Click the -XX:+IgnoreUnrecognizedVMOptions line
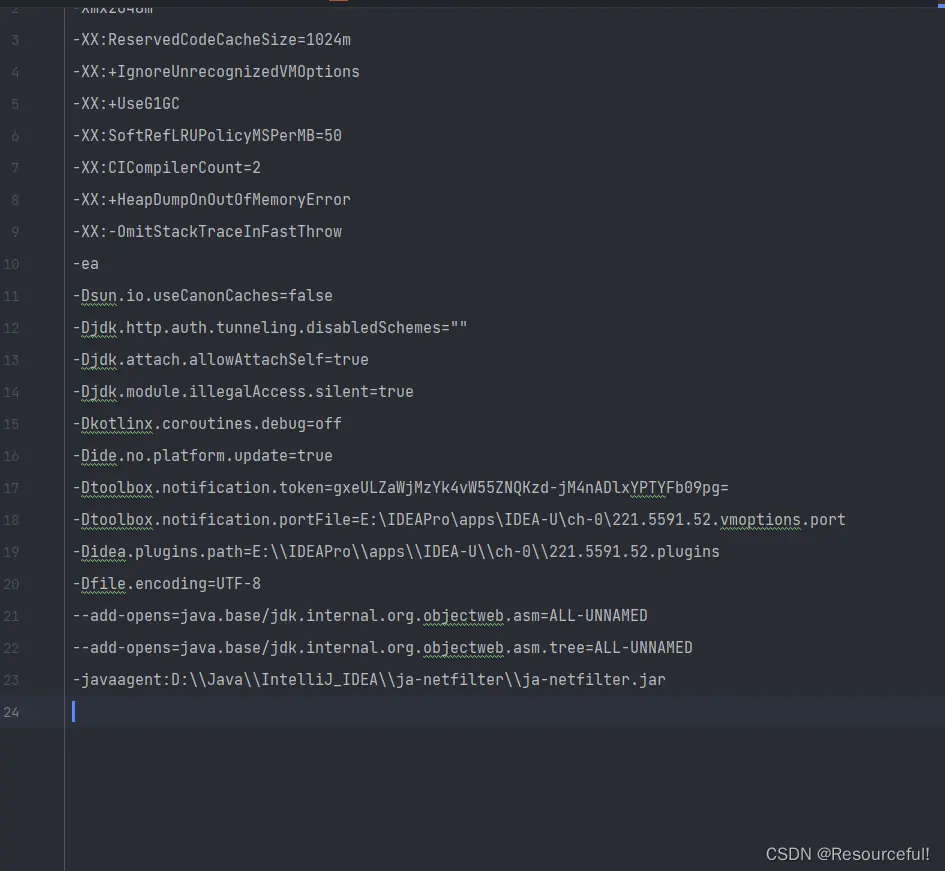The image size is (945, 871). click(x=216, y=72)
